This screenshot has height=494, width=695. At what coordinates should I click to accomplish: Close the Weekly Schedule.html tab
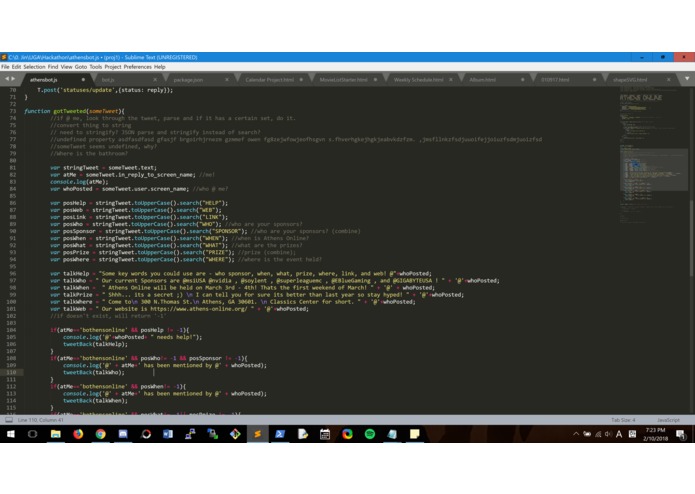[451, 80]
